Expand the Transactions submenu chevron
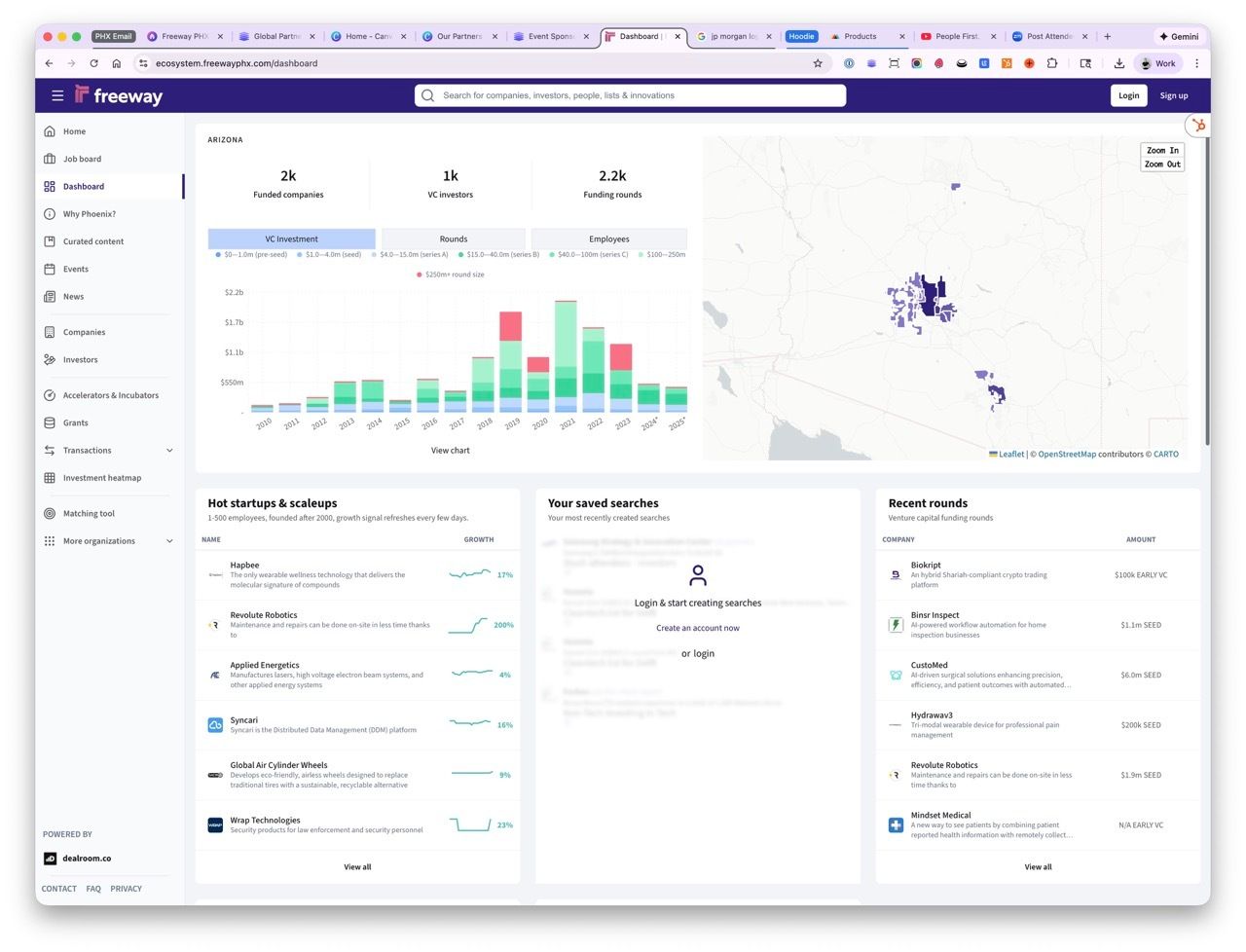The height and width of the screenshot is (952, 1246). point(169,451)
